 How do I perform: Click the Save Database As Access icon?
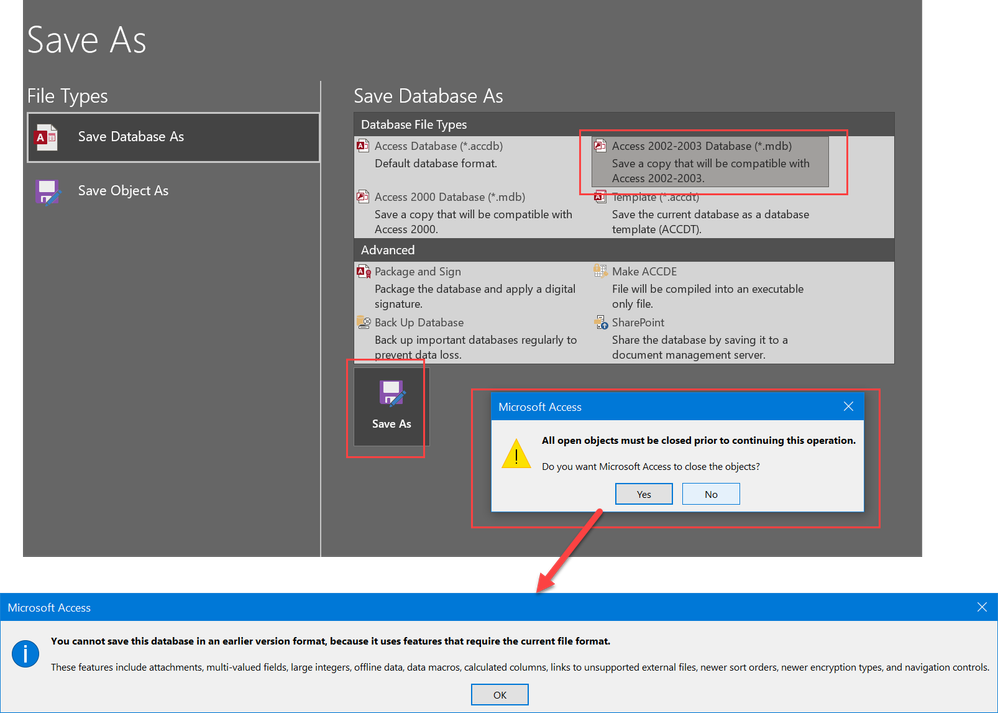click(x=46, y=138)
